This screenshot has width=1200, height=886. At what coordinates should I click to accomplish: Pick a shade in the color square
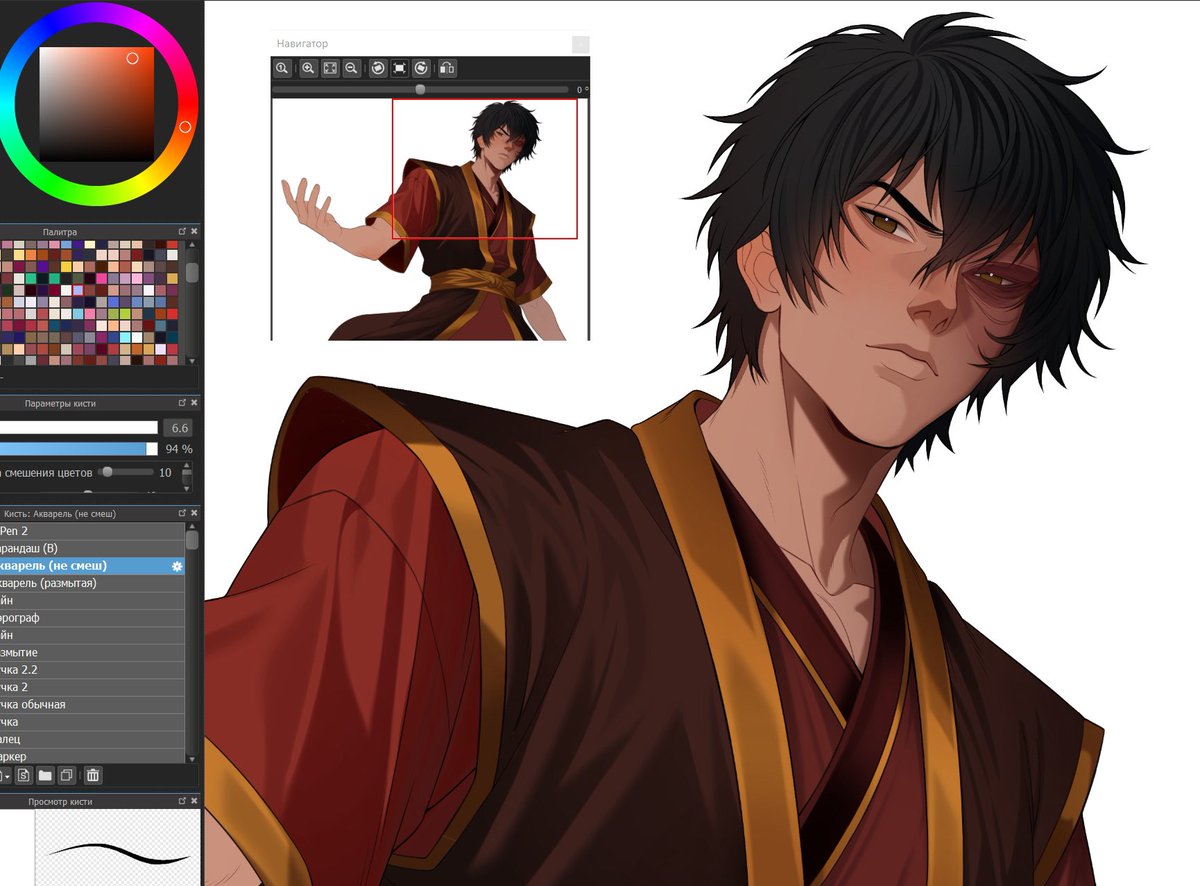(x=97, y=104)
